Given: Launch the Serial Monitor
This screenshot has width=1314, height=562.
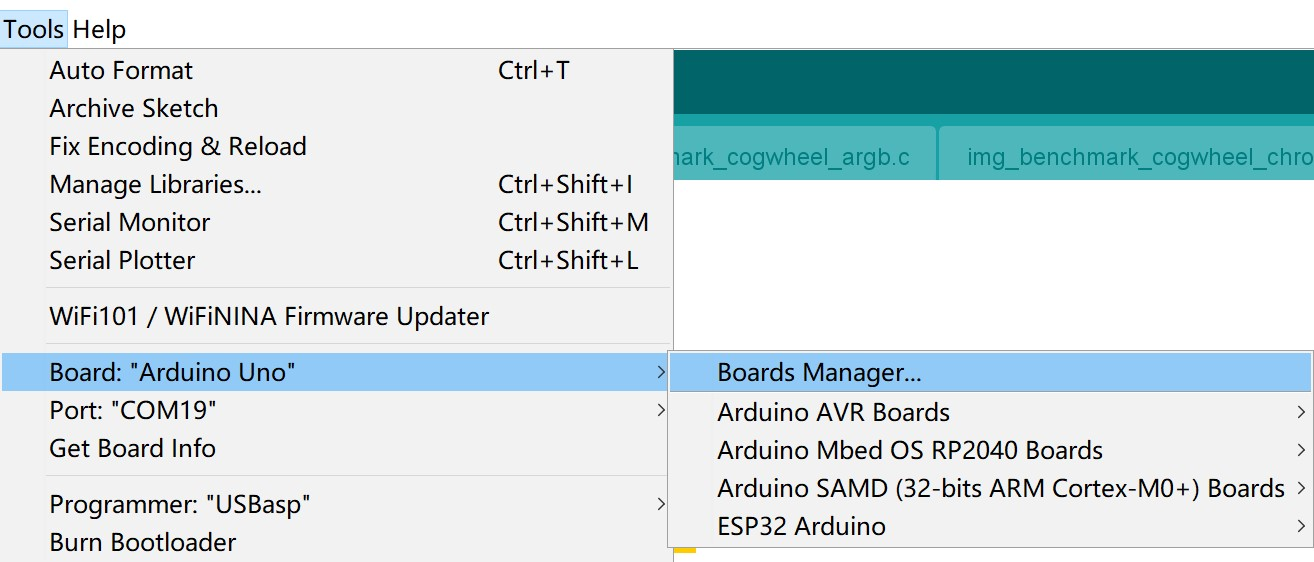Looking at the screenshot, I should (x=337, y=223).
